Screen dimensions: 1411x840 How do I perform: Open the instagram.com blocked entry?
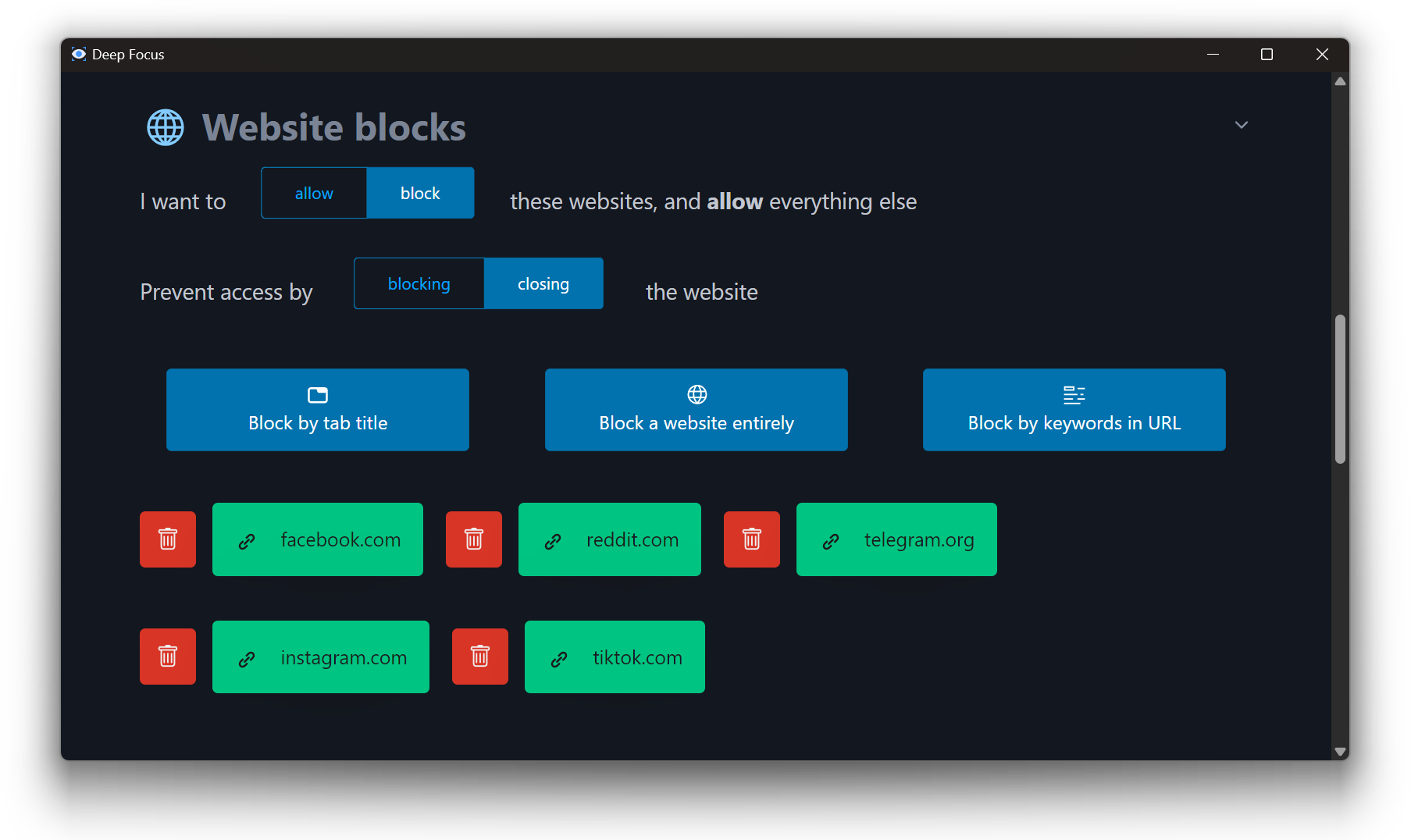pos(321,657)
